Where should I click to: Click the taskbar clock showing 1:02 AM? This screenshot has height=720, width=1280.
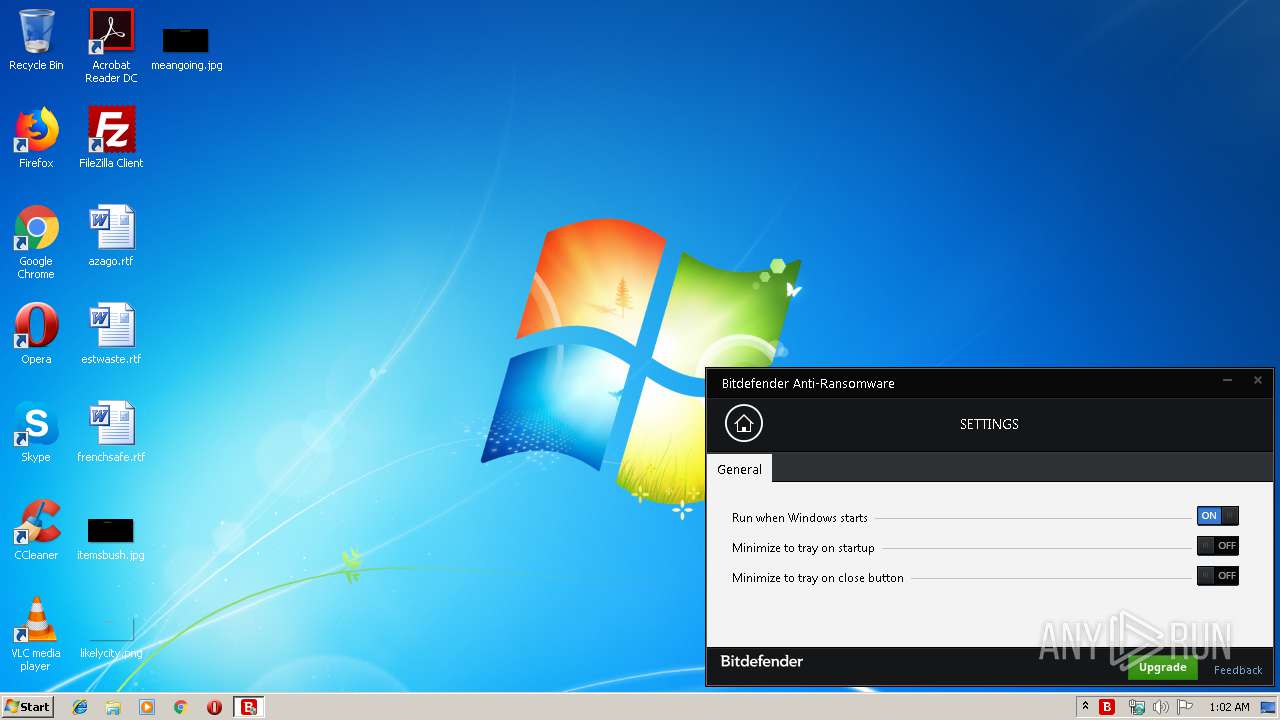point(1229,707)
